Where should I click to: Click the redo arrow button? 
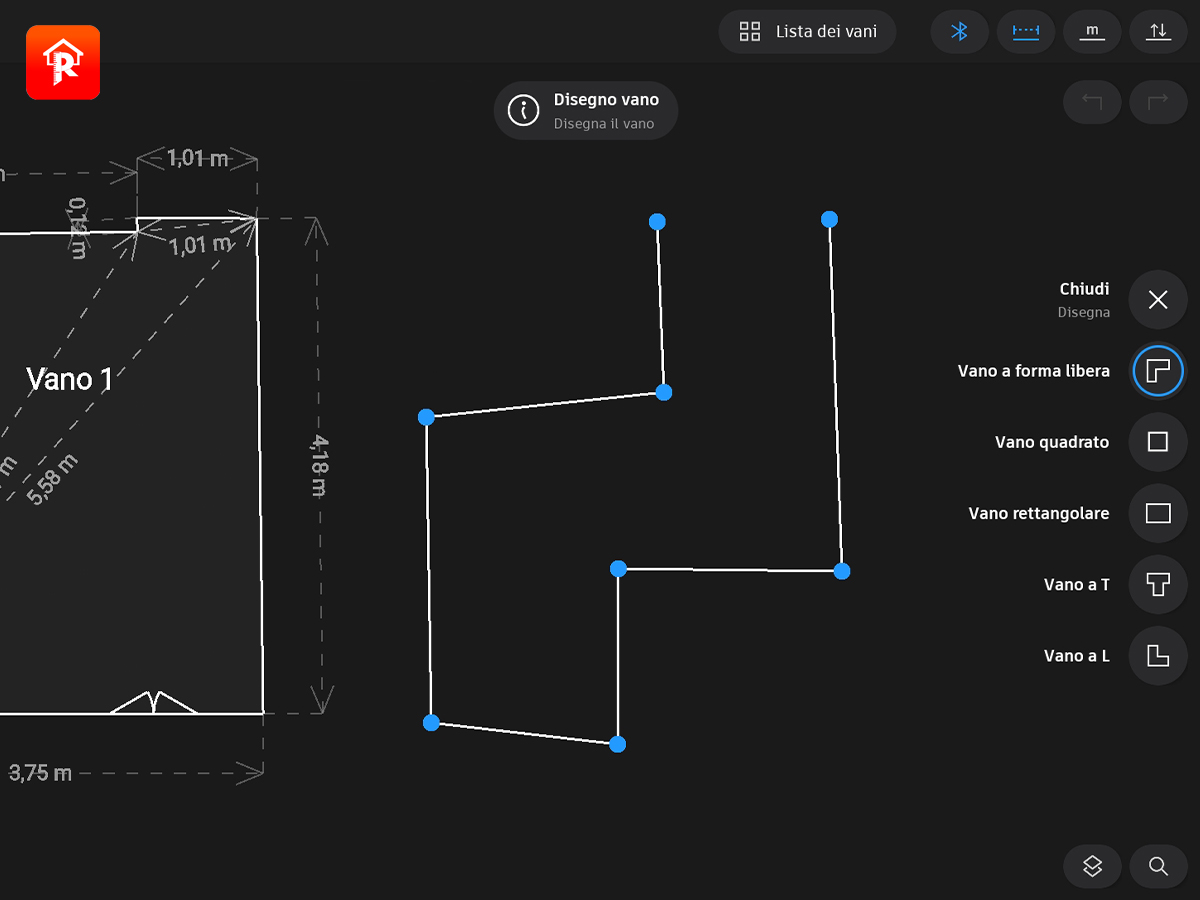tap(1158, 102)
